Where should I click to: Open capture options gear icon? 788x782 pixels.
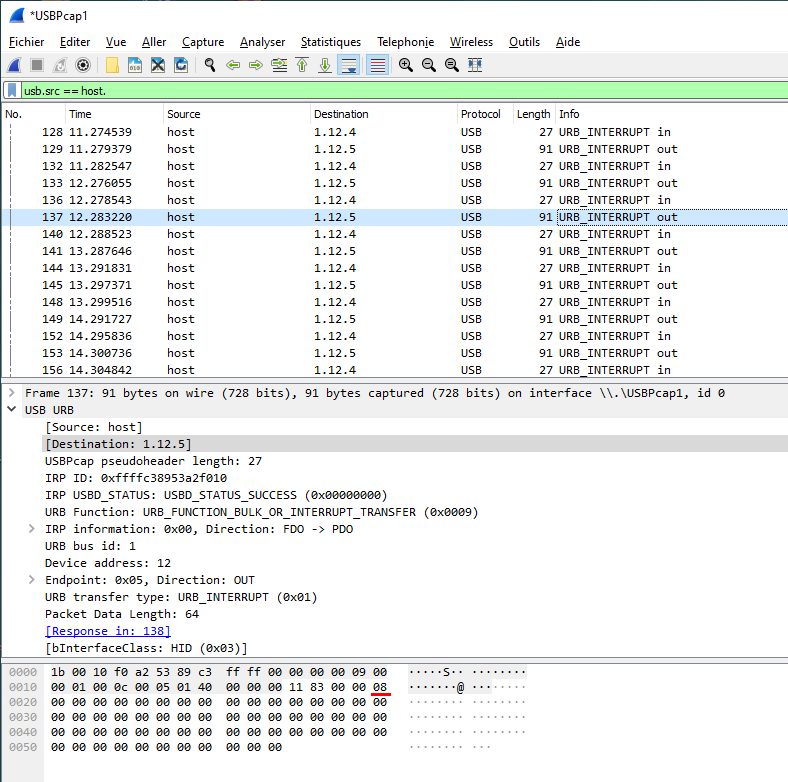[x=83, y=65]
